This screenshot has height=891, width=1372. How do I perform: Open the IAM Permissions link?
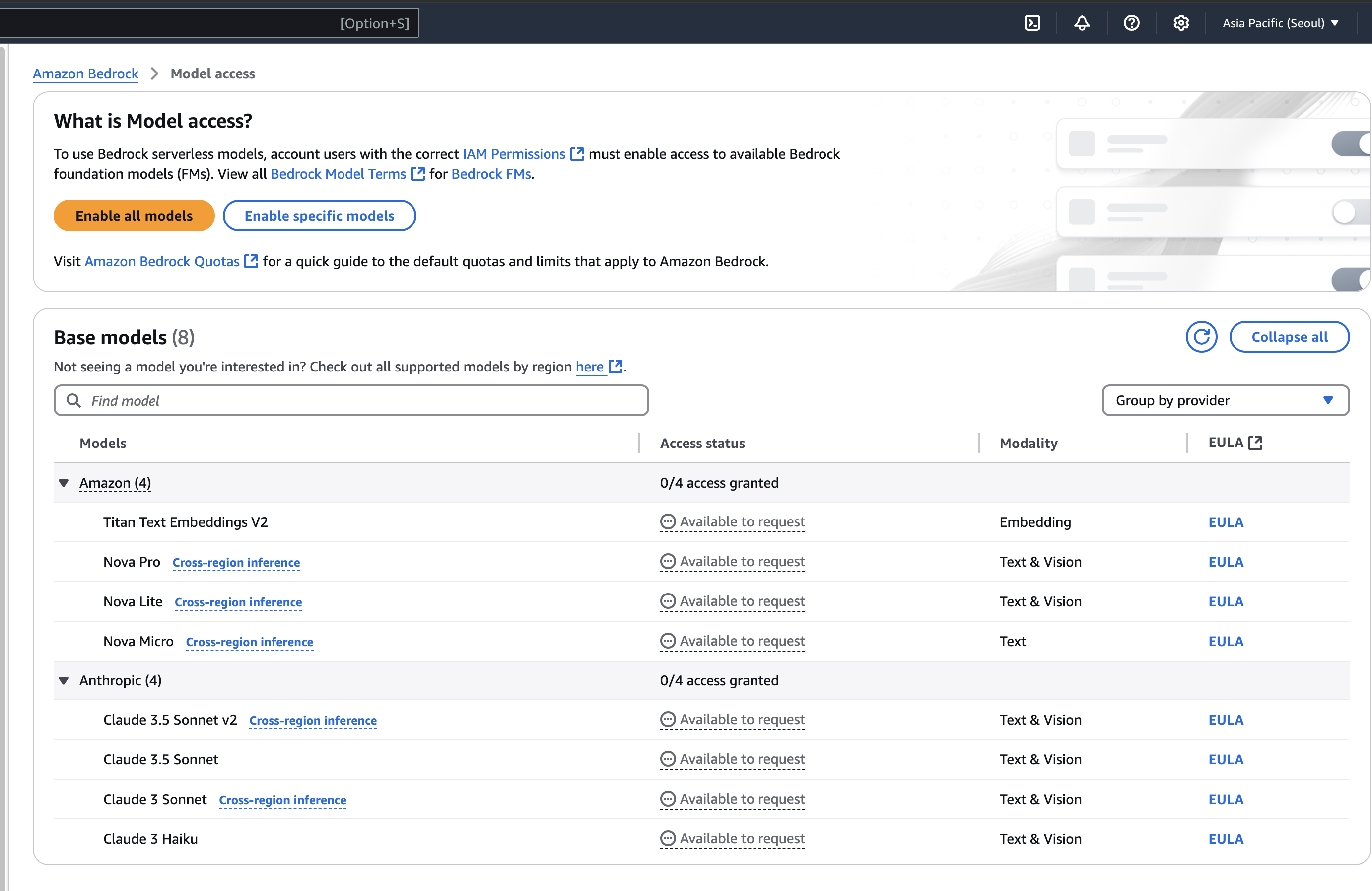tap(514, 154)
